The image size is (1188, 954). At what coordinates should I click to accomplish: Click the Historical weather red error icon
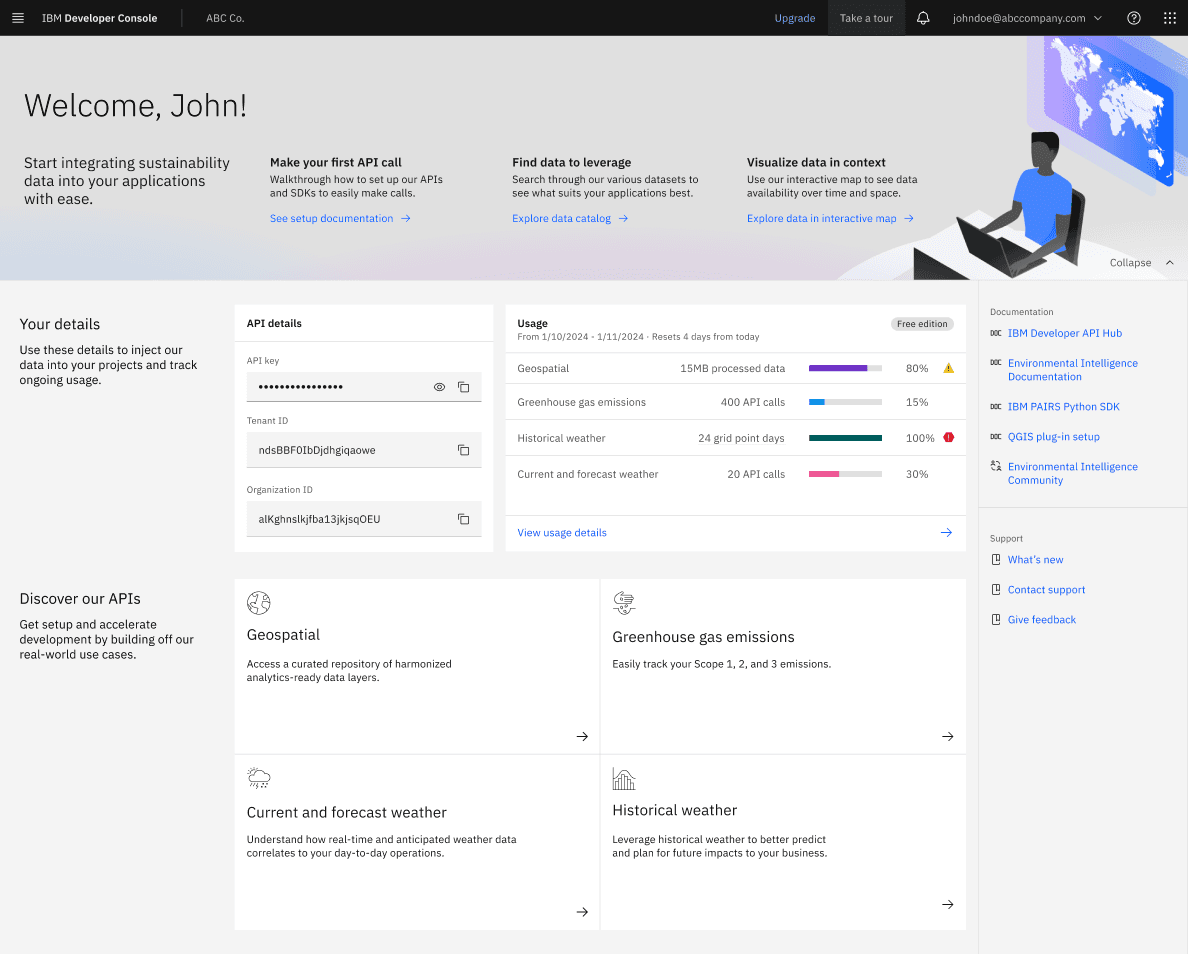(x=949, y=437)
